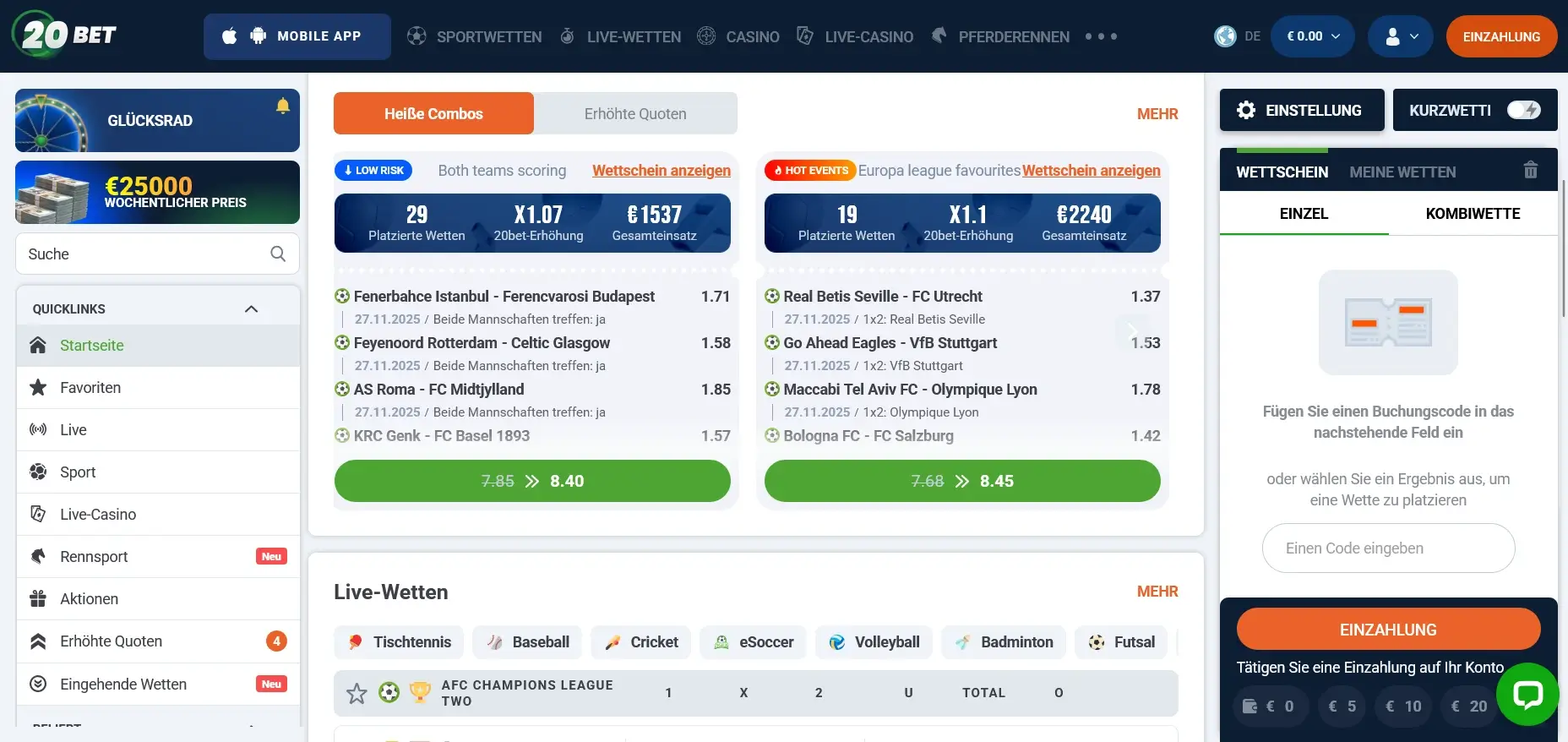Viewport: 1568px width, 742px height.
Task: Click the AFC Champions League trophy icon
Action: (420, 693)
